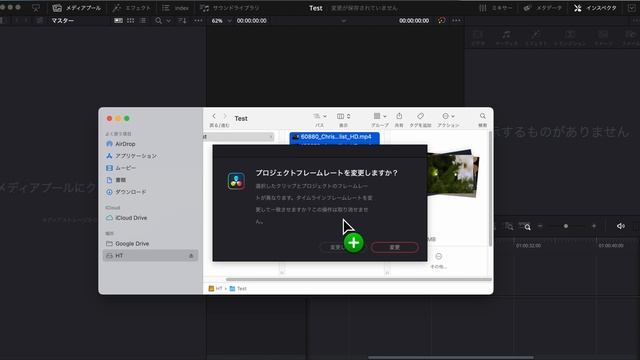Switch media pool to grid view
Screen dimensions: 640x360
[131, 20]
